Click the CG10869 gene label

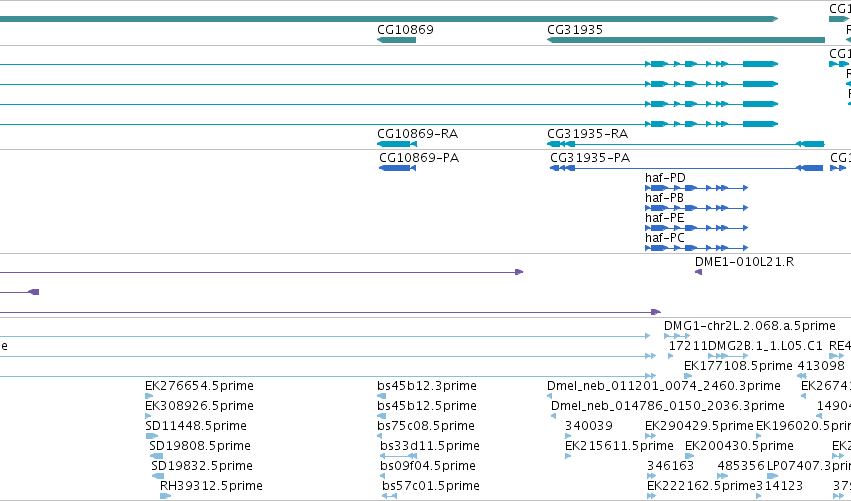[405, 30]
